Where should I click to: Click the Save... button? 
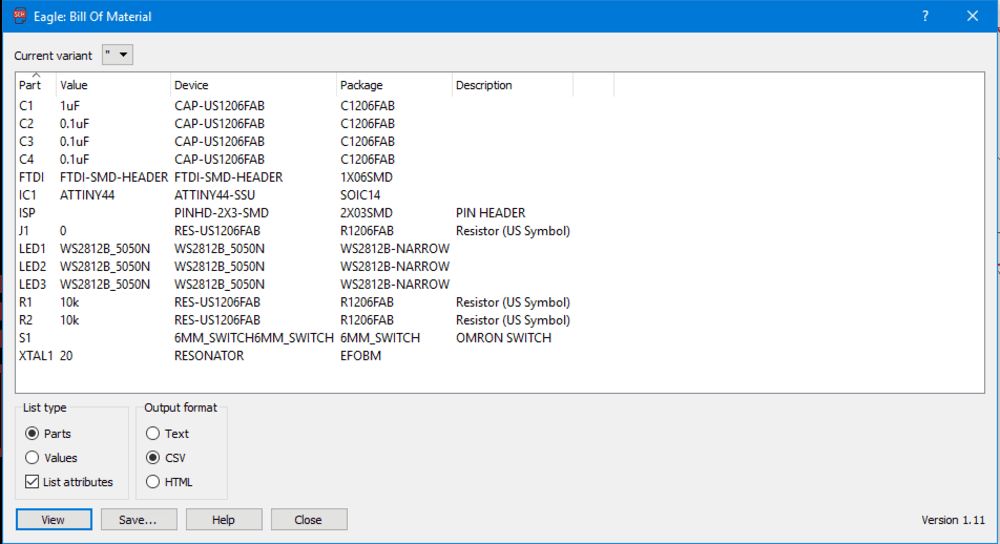tap(138, 520)
